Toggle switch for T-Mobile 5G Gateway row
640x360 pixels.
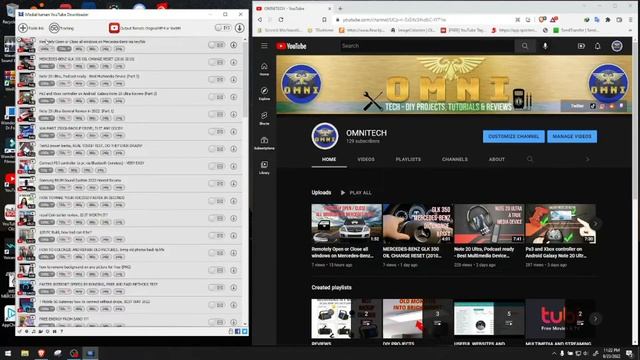click(216, 305)
